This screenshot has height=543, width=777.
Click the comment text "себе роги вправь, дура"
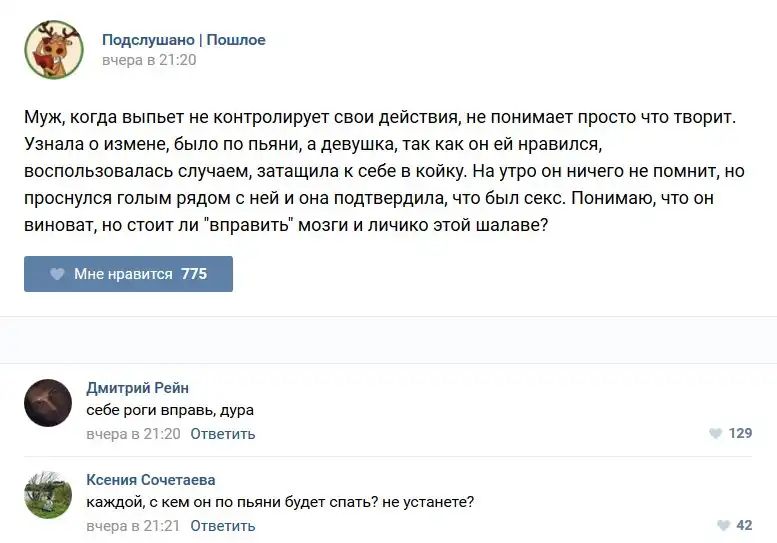coord(170,411)
